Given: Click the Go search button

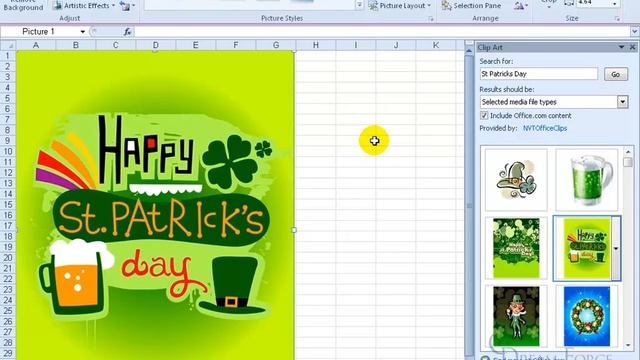Looking at the screenshot, I should coord(616,74).
